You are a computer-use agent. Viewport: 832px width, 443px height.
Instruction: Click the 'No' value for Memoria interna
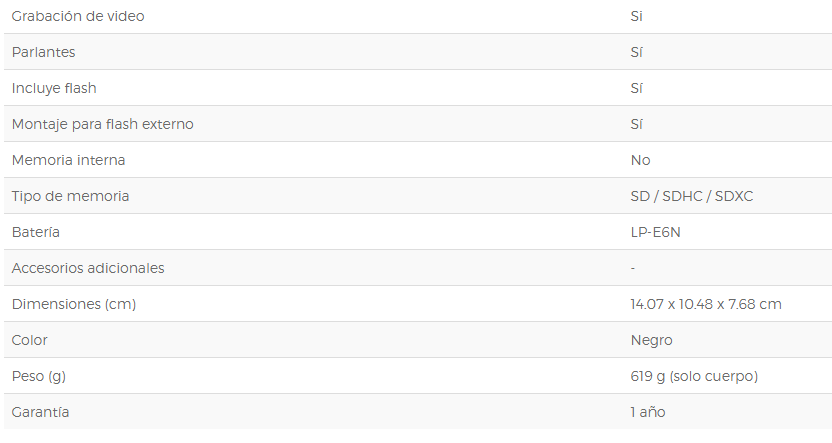pos(640,160)
